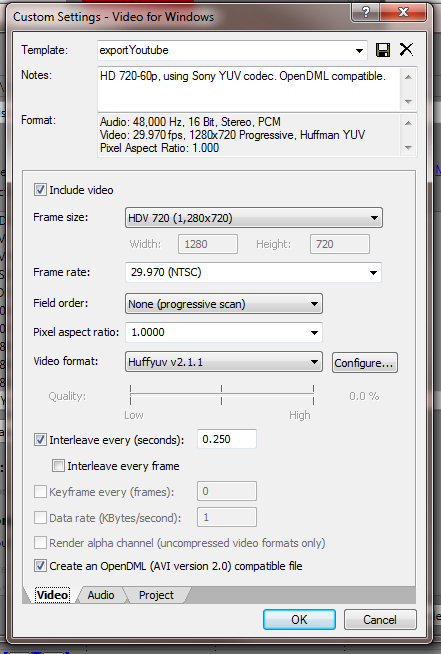Viewport: 441px width, 654px height.
Task: Switch to the Audio tab
Action: pyautogui.click(x=101, y=595)
